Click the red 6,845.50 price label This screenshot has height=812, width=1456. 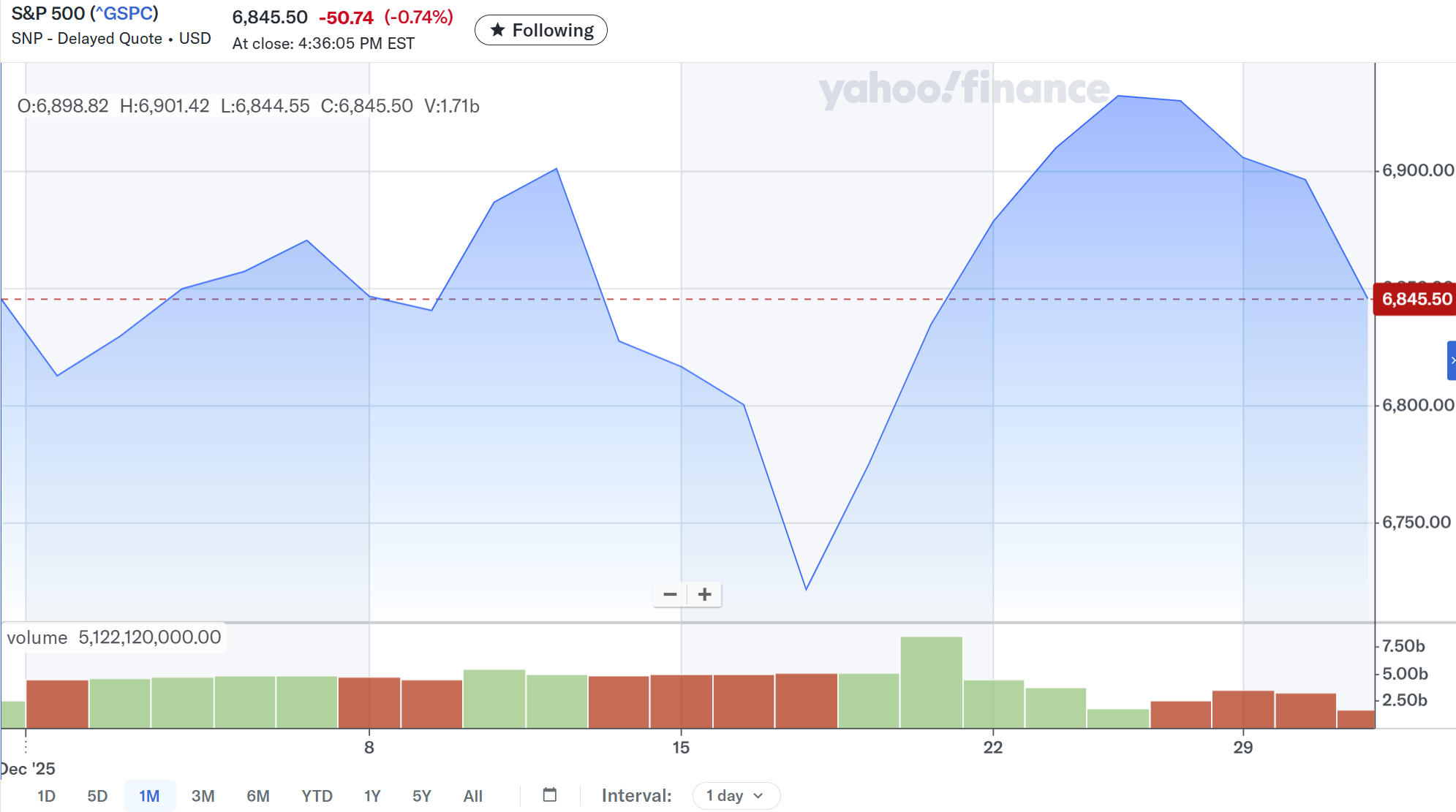tap(1416, 299)
